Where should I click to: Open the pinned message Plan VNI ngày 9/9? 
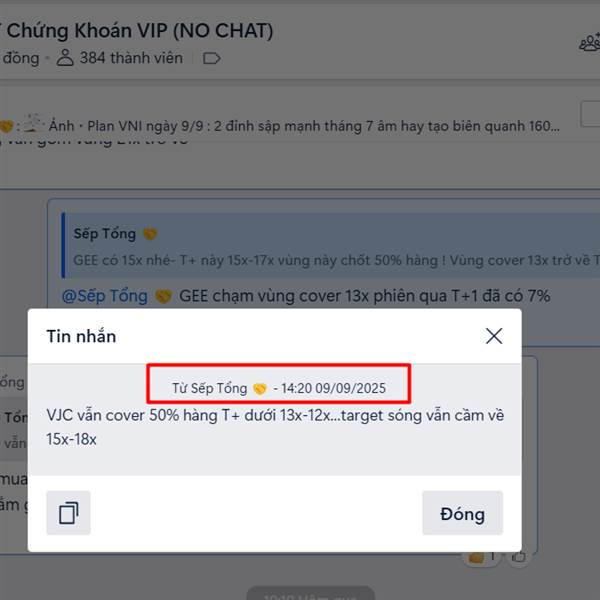(x=323, y=126)
